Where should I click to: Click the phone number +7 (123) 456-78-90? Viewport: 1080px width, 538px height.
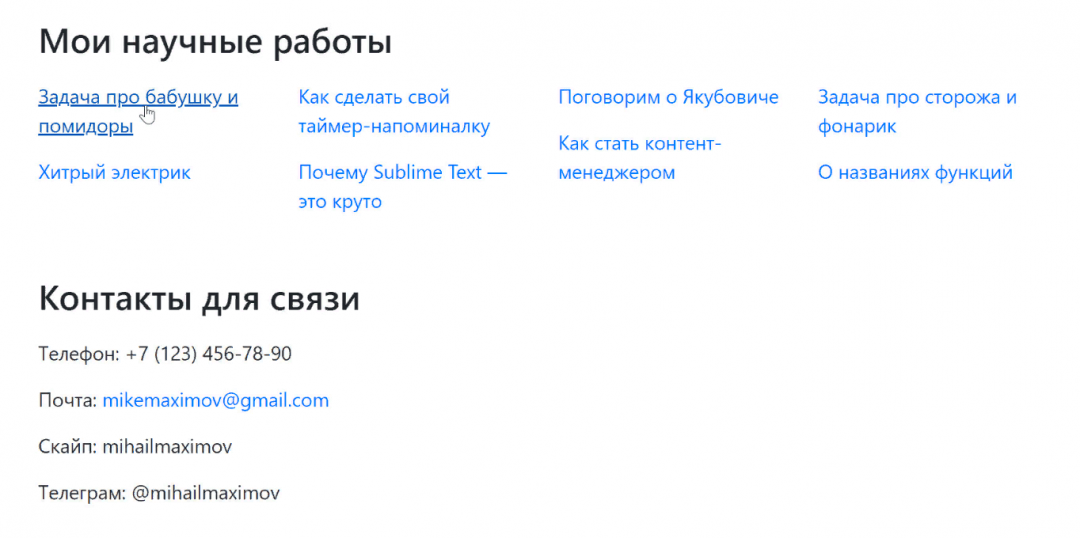point(209,354)
